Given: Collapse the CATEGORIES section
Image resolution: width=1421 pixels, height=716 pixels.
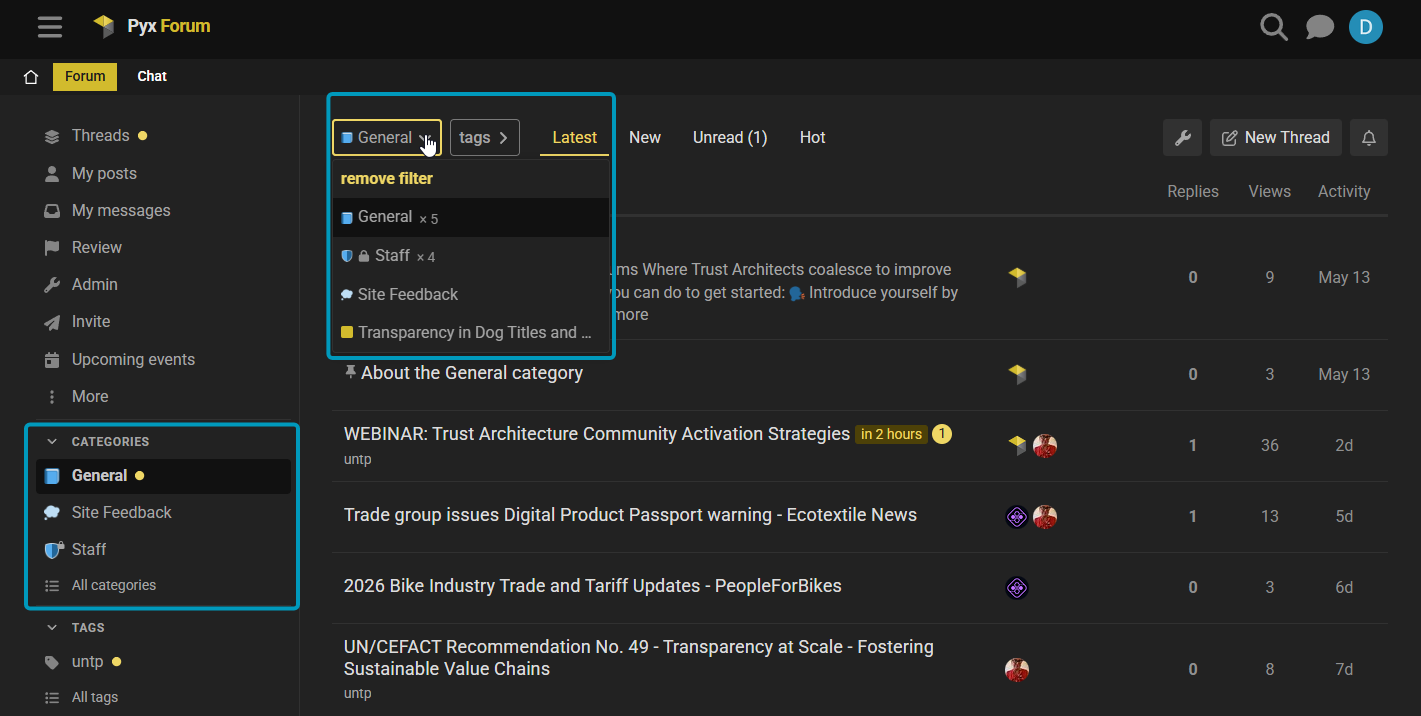Looking at the screenshot, I should point(98,441).
